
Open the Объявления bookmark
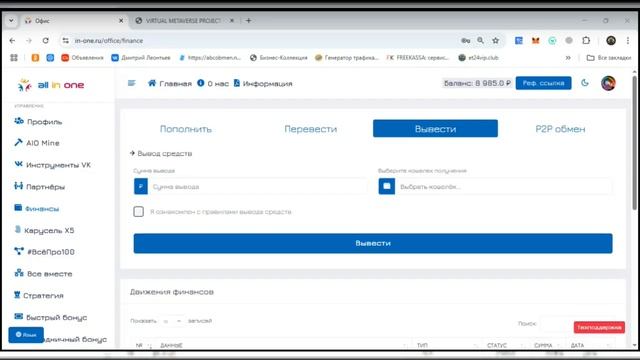(x=82, y=58)
